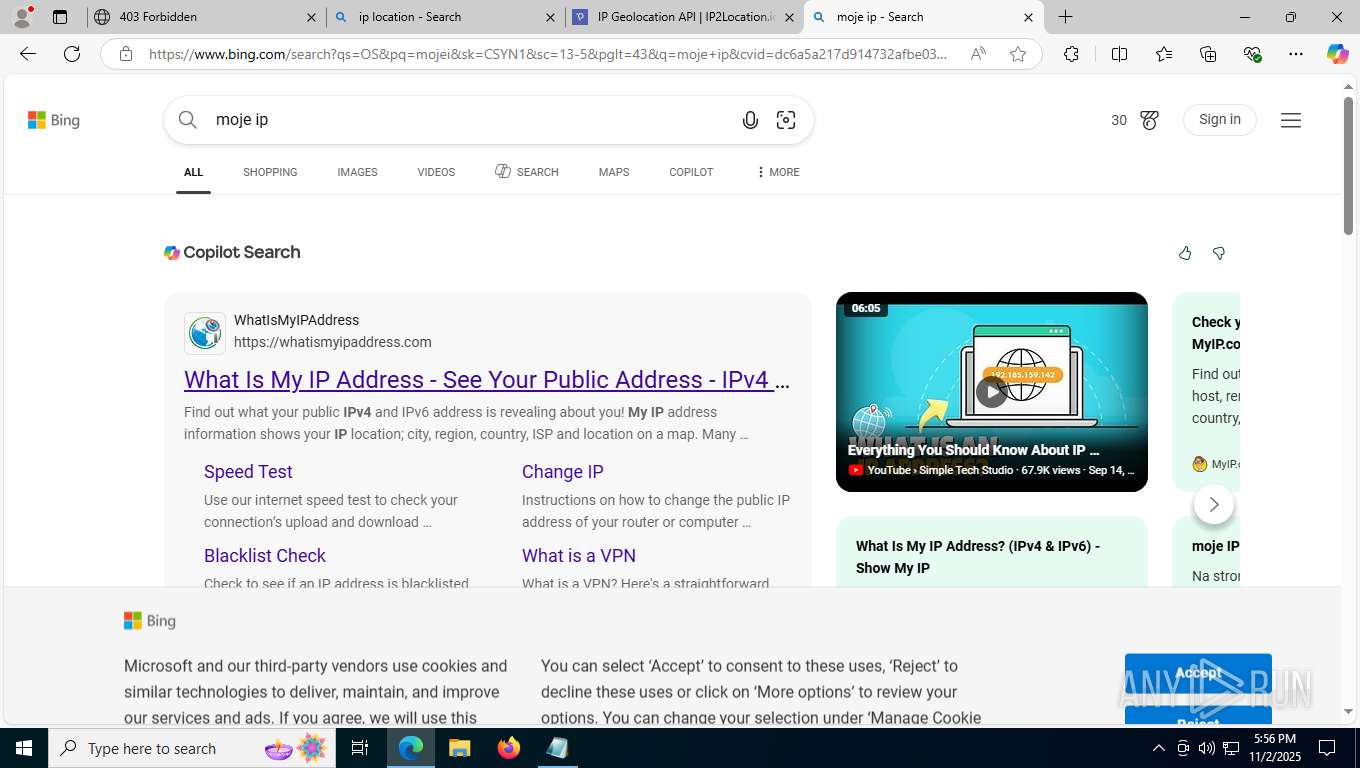Screen dimensions: 1360x768
Task: Select the COPILOT search filter
Action: [691, 172]
